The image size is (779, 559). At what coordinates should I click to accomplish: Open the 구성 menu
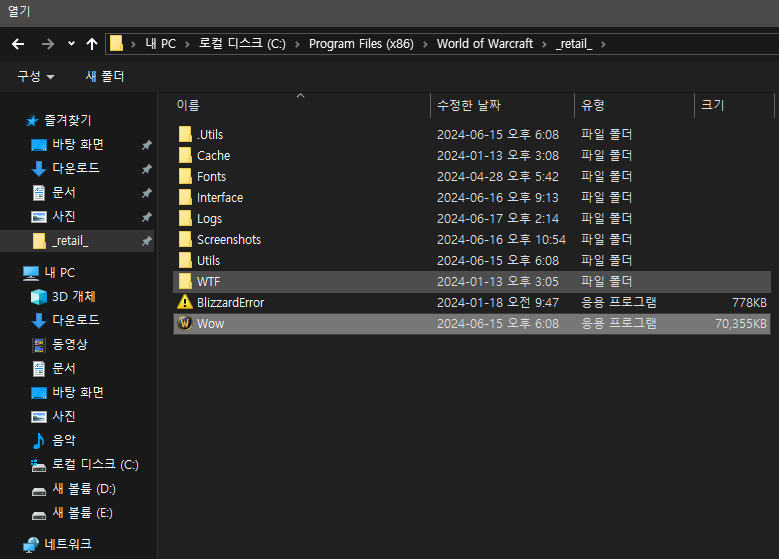(36, 77)
